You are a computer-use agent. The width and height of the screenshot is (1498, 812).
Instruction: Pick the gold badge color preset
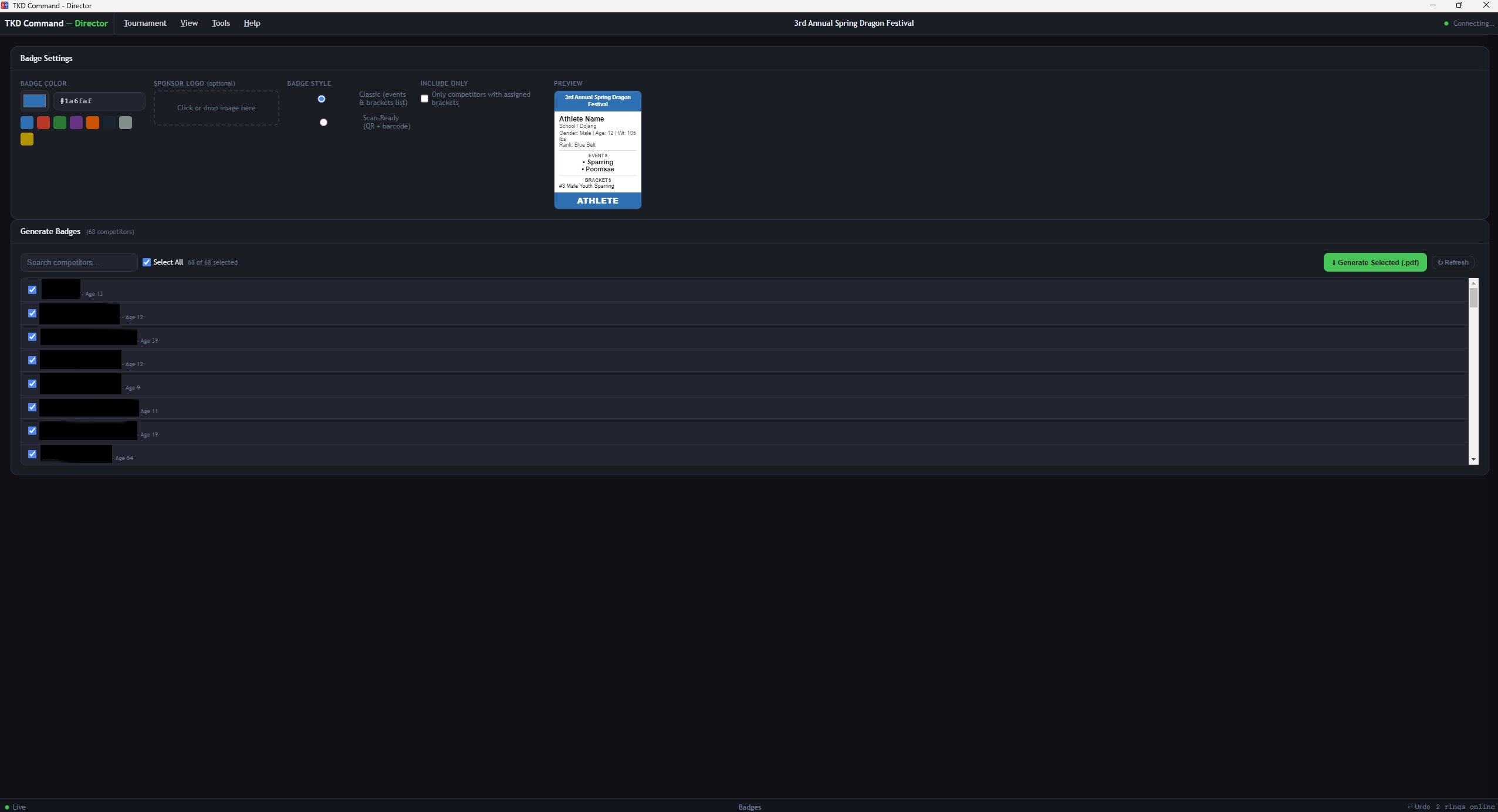tap(27, 139)
